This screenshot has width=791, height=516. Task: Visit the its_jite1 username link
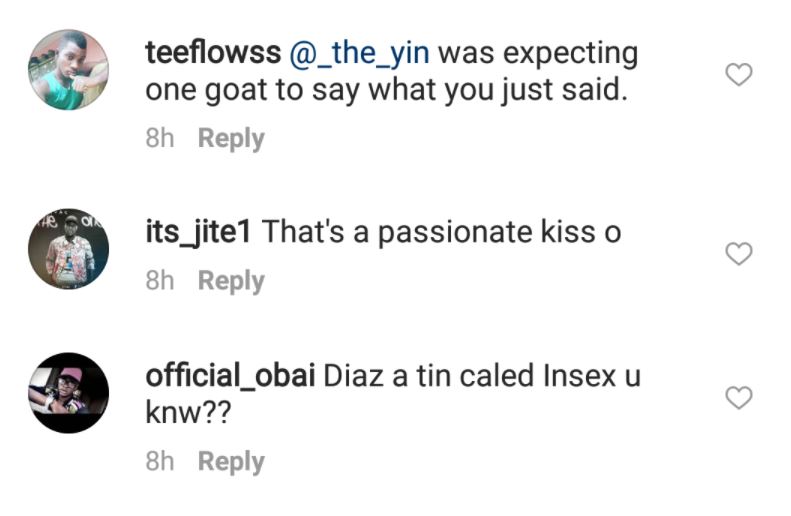click(200, 232)
